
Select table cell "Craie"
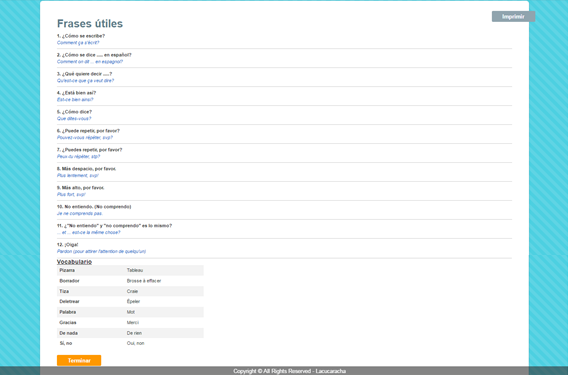pos(164,291)
